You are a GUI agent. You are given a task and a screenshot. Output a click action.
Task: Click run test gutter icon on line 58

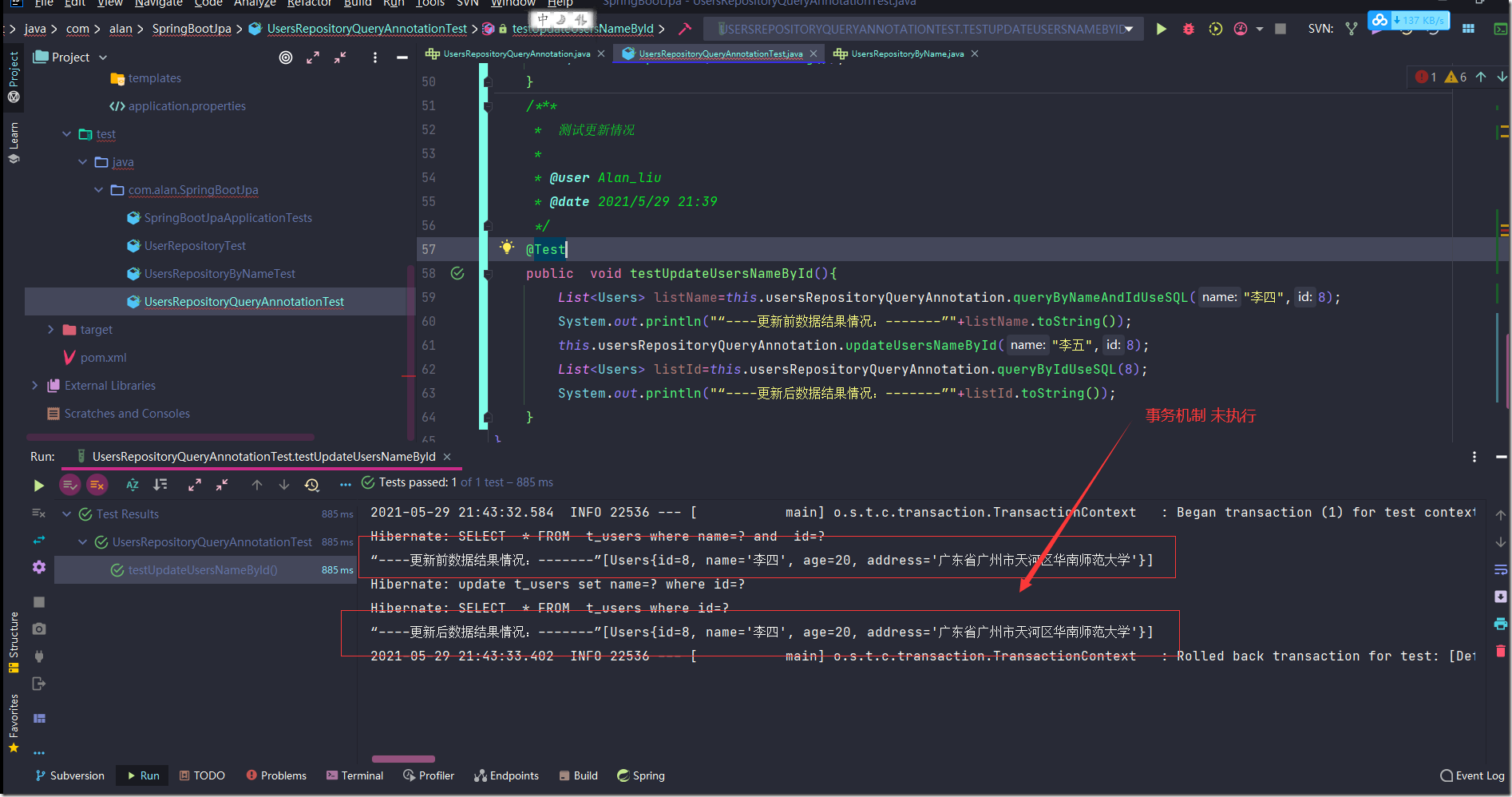click(457, 273)
